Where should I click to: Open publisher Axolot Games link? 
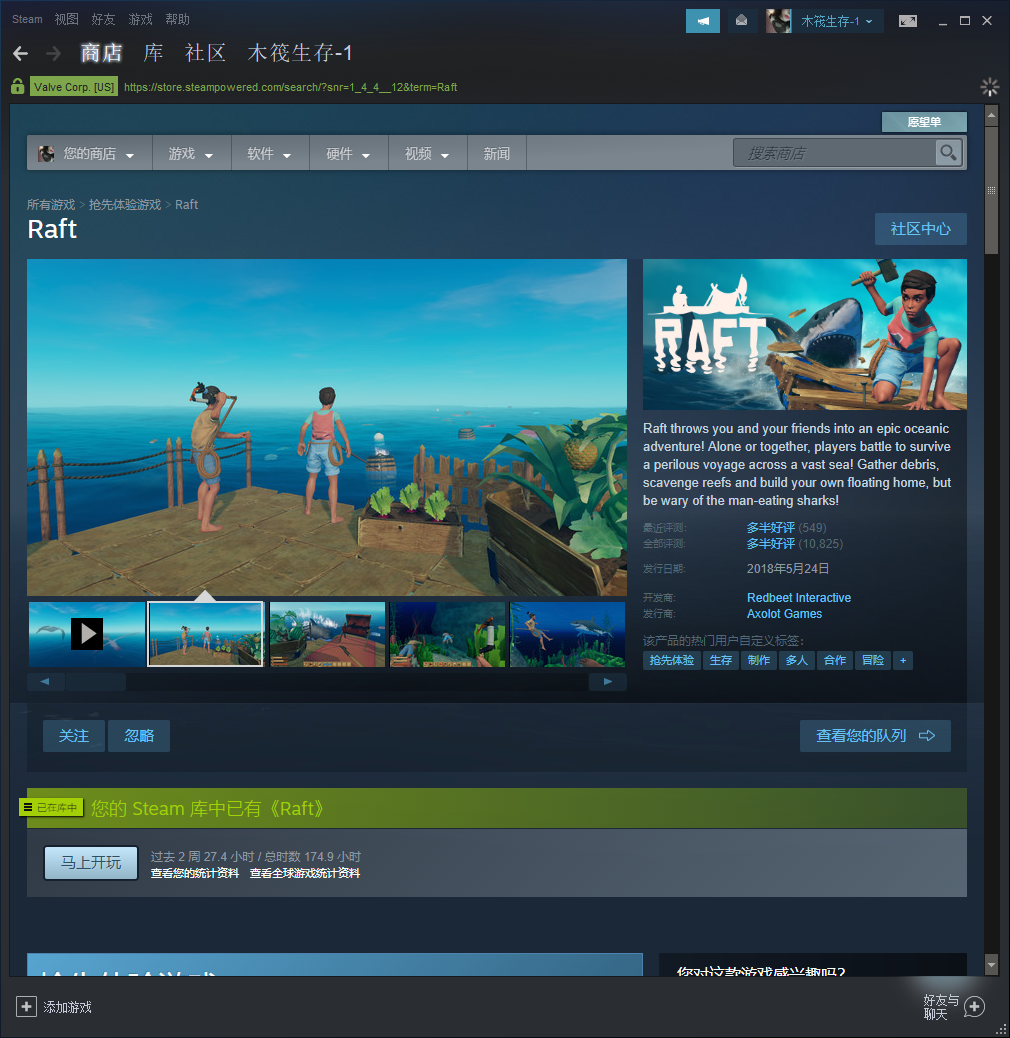coord(784,614)
